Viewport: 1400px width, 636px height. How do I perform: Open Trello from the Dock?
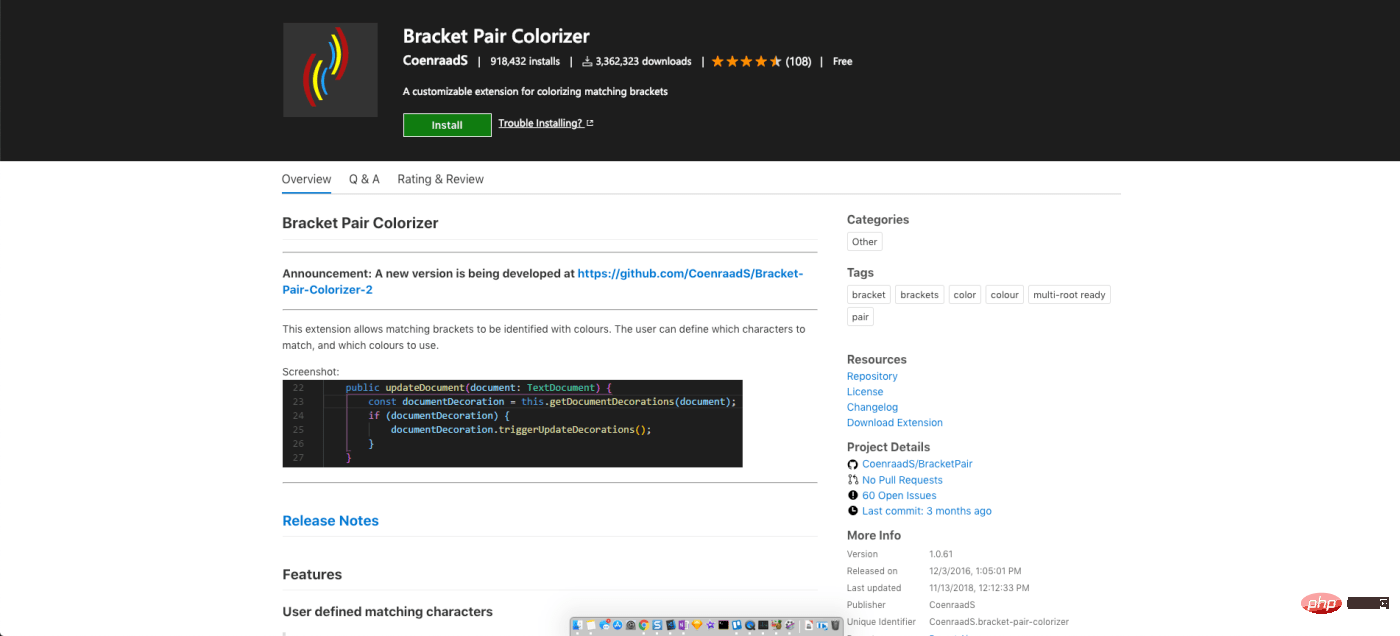pyautogui.click(x=737, y=625)
